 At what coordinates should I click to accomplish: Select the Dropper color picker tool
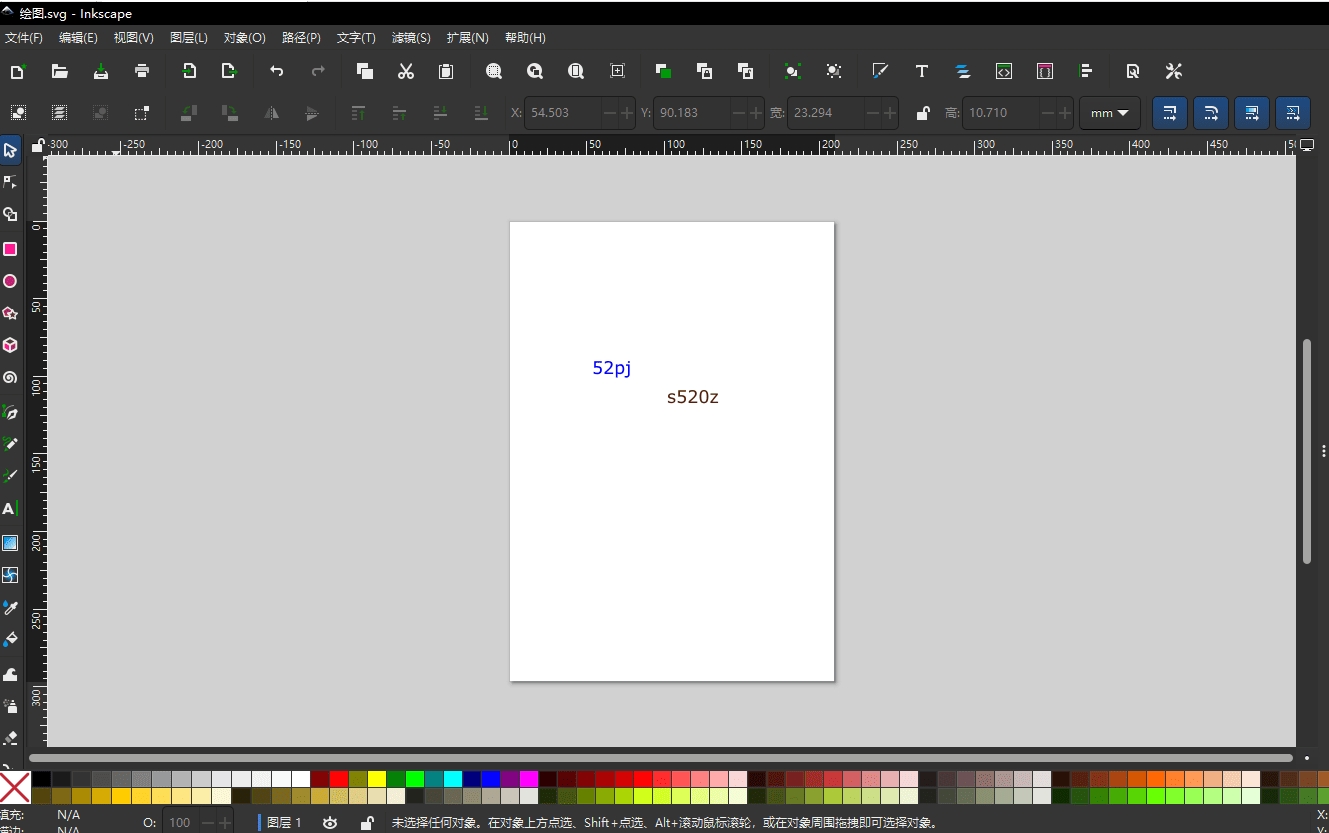point(10,608)
